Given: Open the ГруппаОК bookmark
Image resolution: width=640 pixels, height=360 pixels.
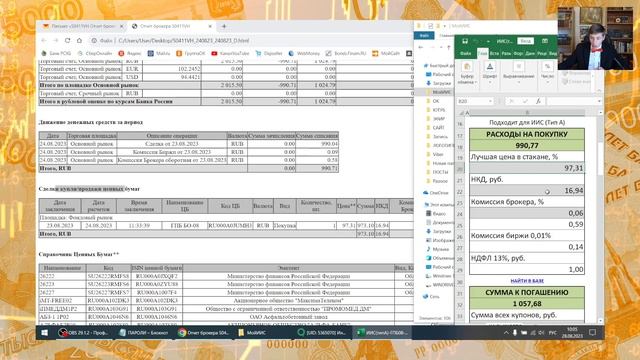Looking at the screenshot, I should pos(191,53).
